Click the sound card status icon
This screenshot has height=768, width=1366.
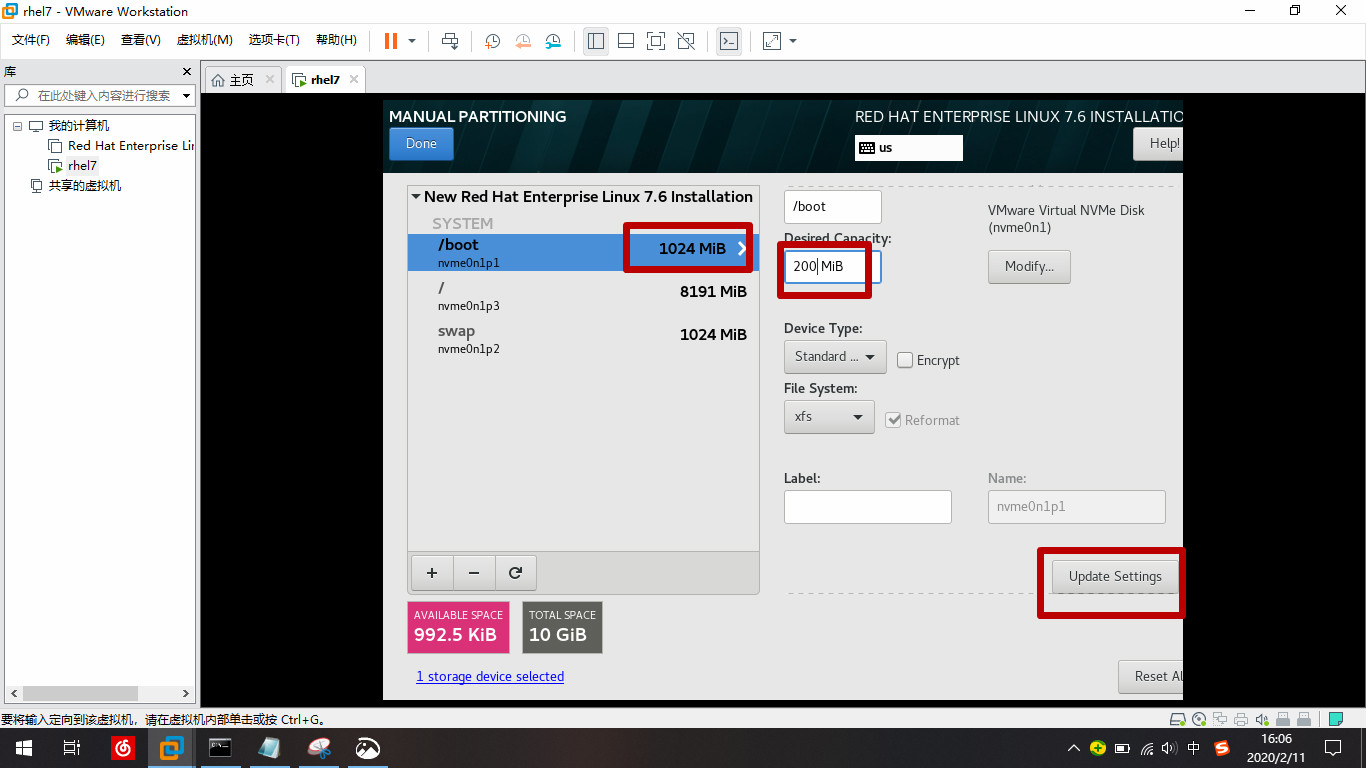tap(1262, 719)
